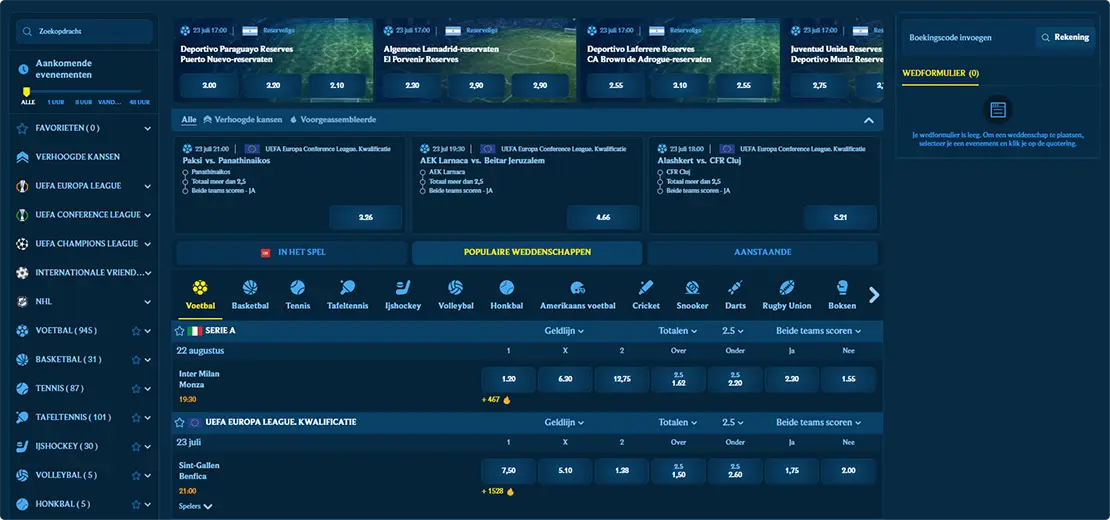Image resolution: width=1110 pixels, height=520 pixels.
Task: Set upcoming events slider to Alle
Action: (28, 102)
